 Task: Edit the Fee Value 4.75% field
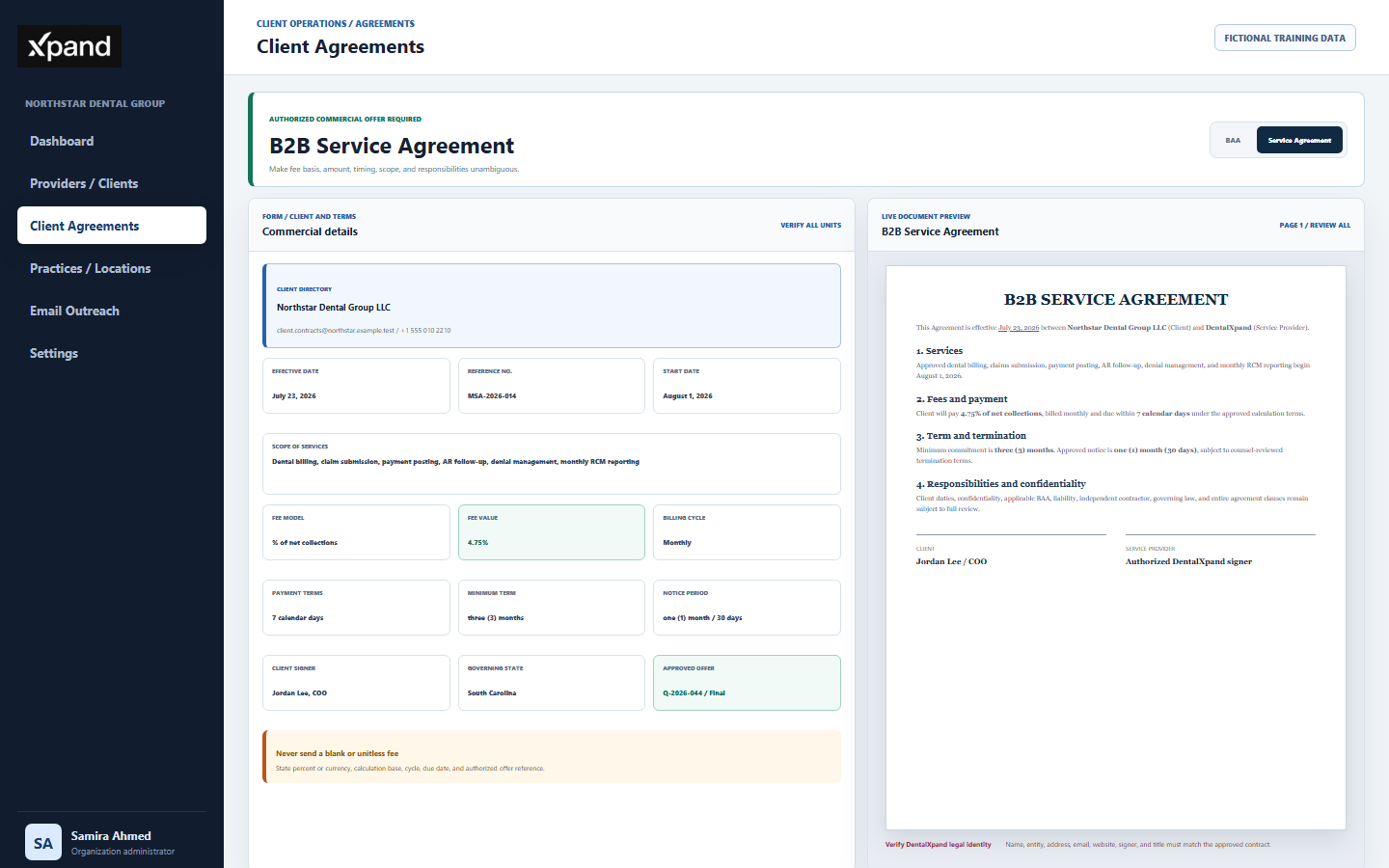click(x=552, y=532)
